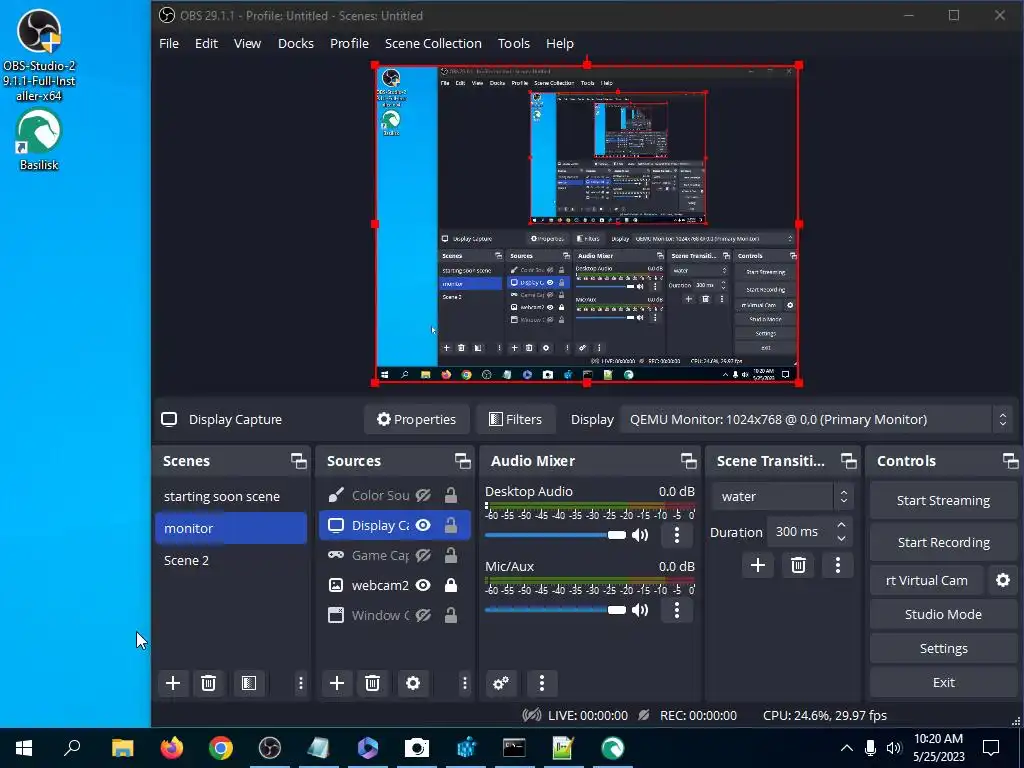1024x768 pixels.
Task: Click Start Recording button
Action: [x=943, y=542]
